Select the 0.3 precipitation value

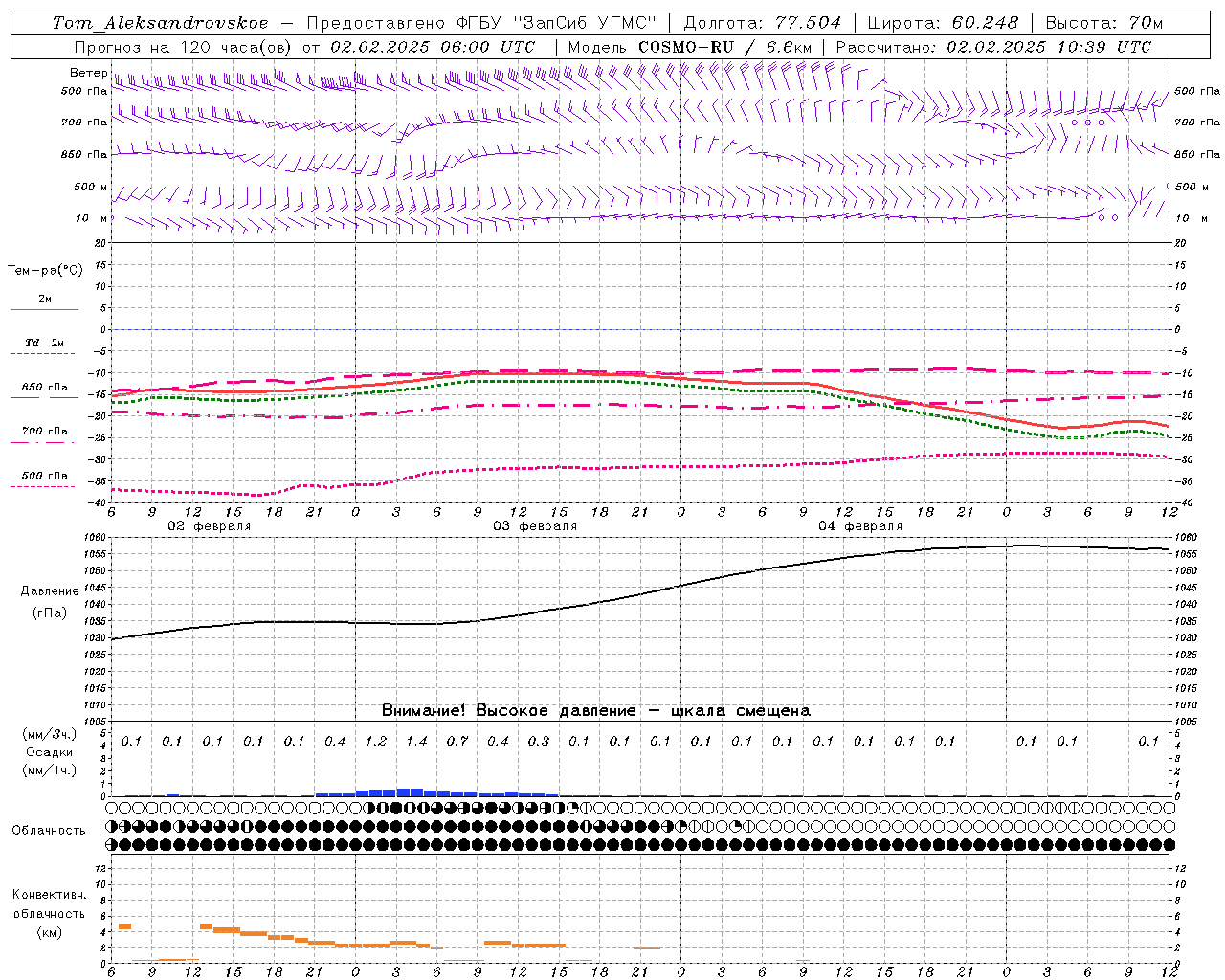tap(539, 741)
